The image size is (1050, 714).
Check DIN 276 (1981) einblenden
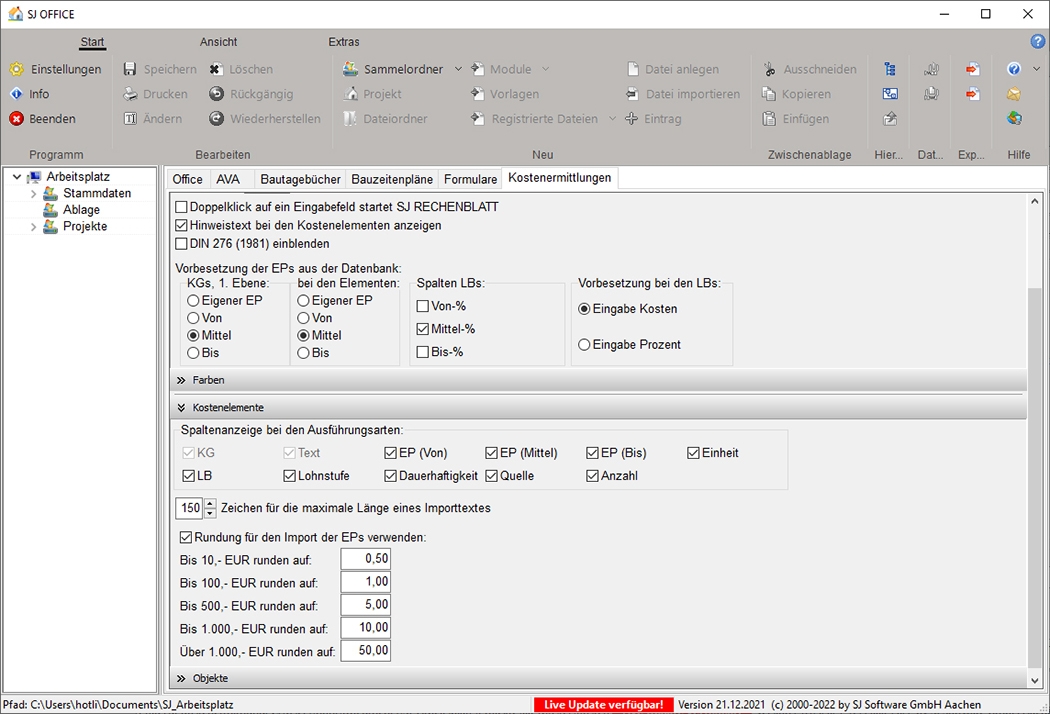(181, 244)
